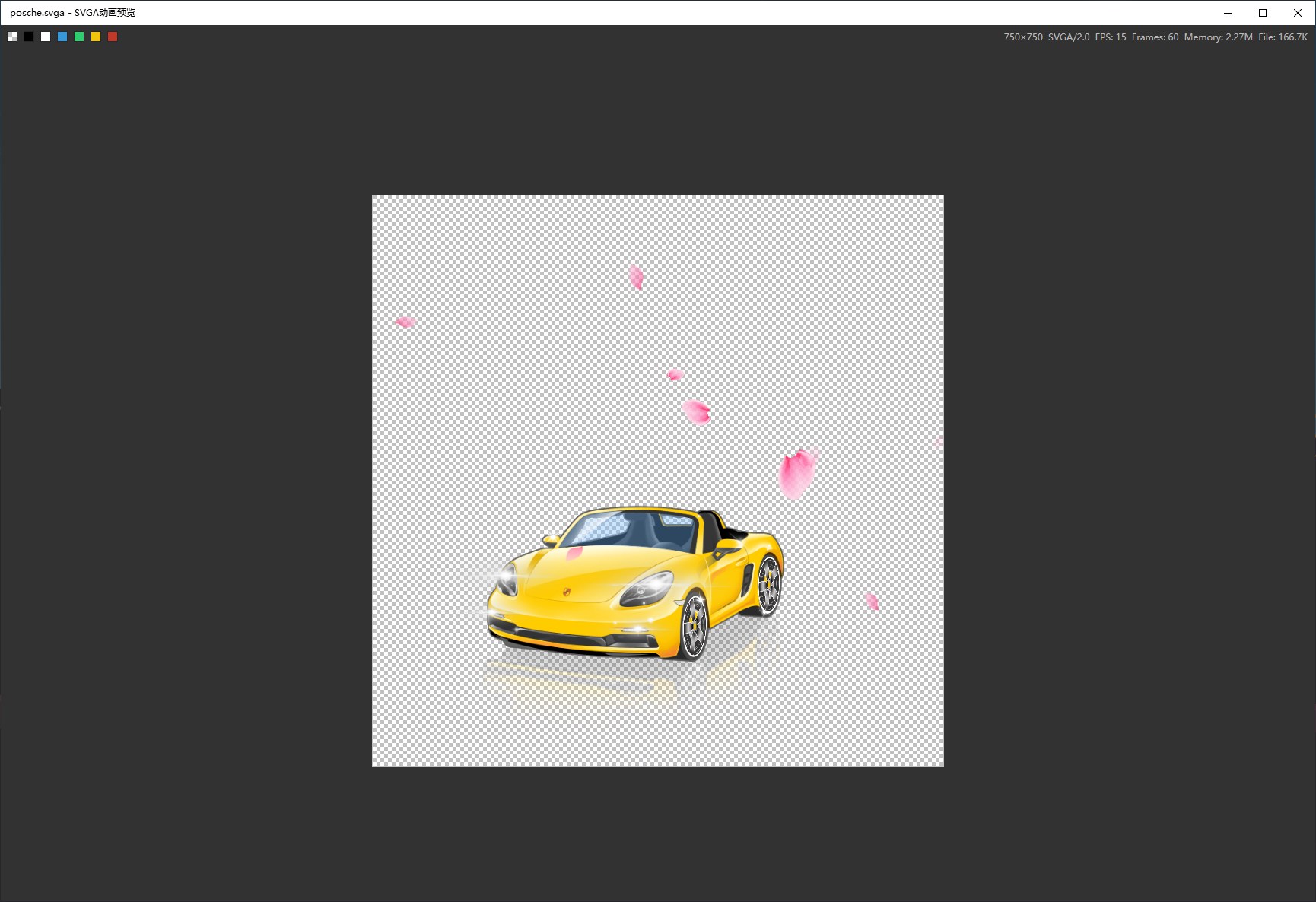Click the File: 166.7K size label
Image resolution: width=1316 pixels, height=902 pixels.
click(1283, 37)
